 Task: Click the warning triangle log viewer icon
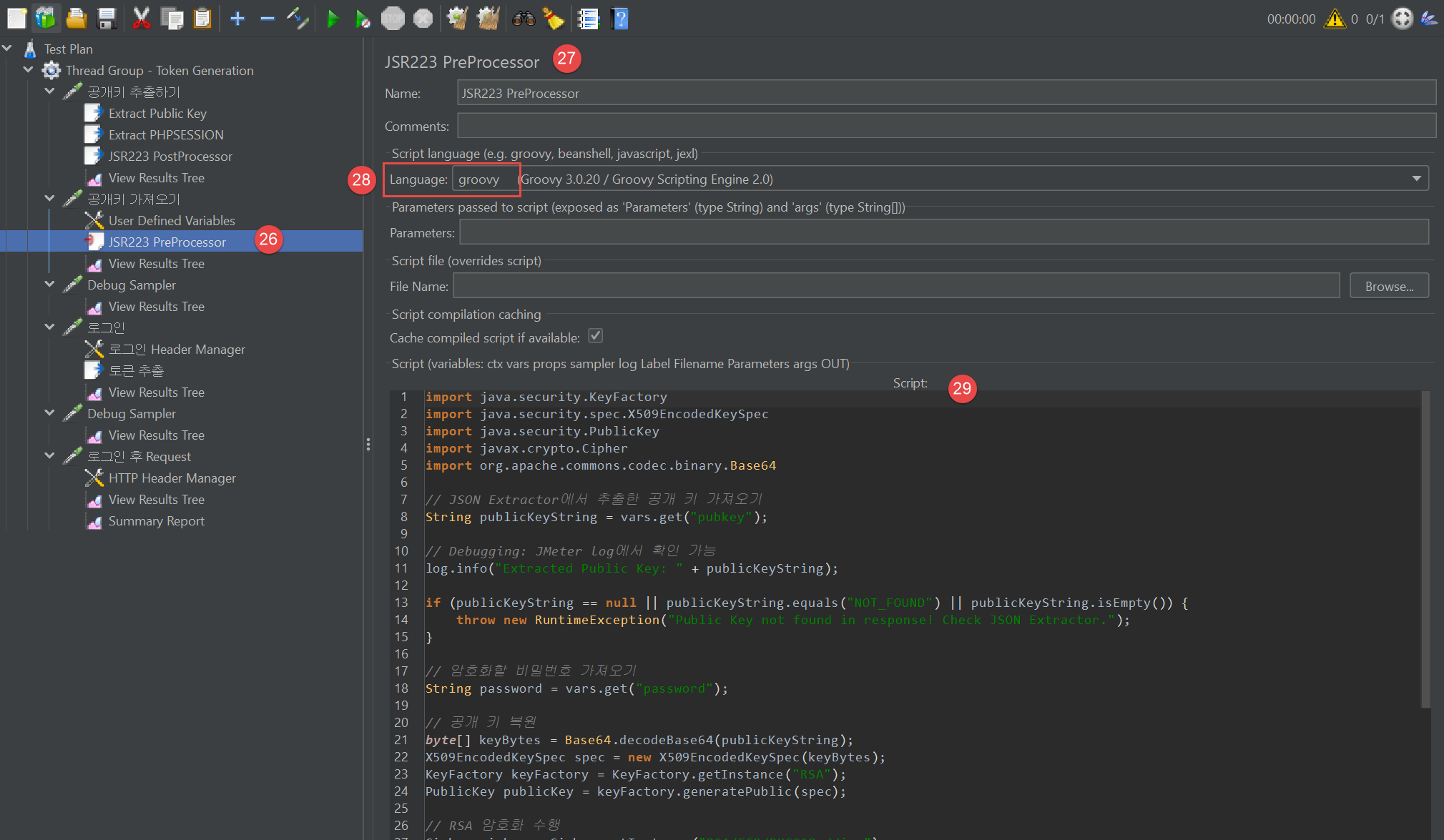point(1334,19)
